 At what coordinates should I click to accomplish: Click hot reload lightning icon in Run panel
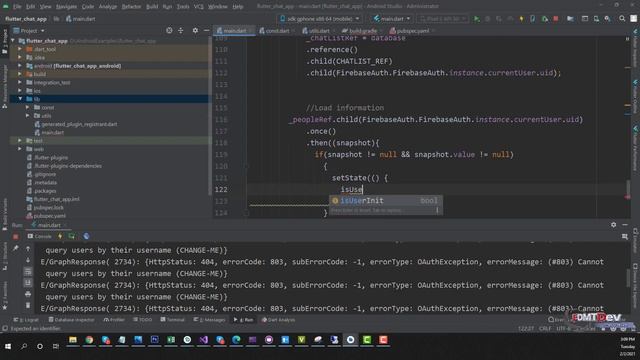tap(60, 236)
